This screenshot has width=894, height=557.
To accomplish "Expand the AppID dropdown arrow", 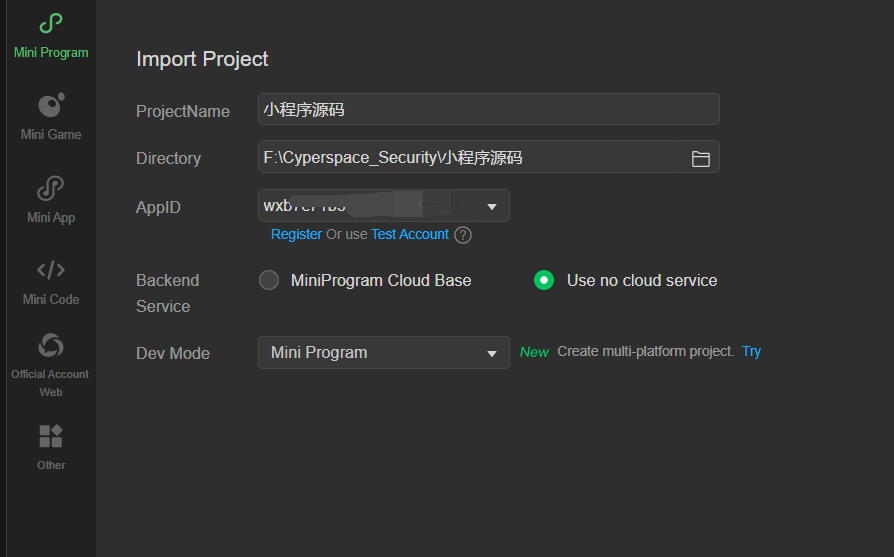I will click(x=491, y=206).
